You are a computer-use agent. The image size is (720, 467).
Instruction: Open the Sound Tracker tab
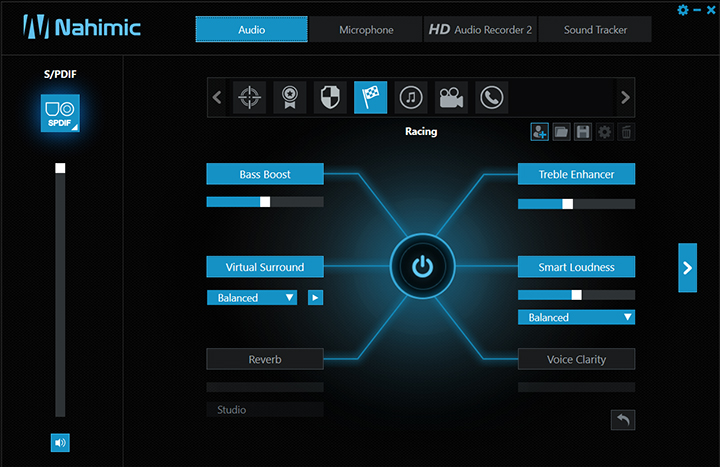point(595,29)
